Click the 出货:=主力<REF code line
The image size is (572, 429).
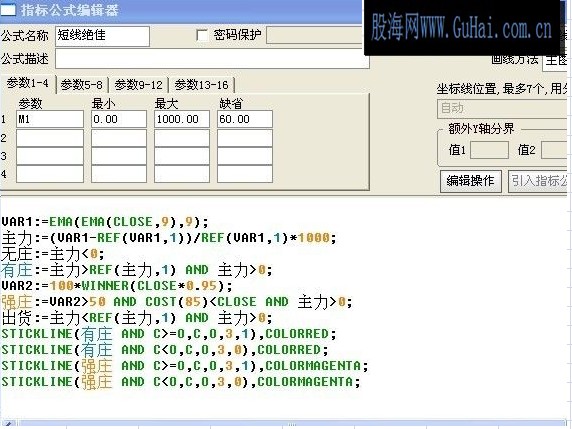pos(137,318)
